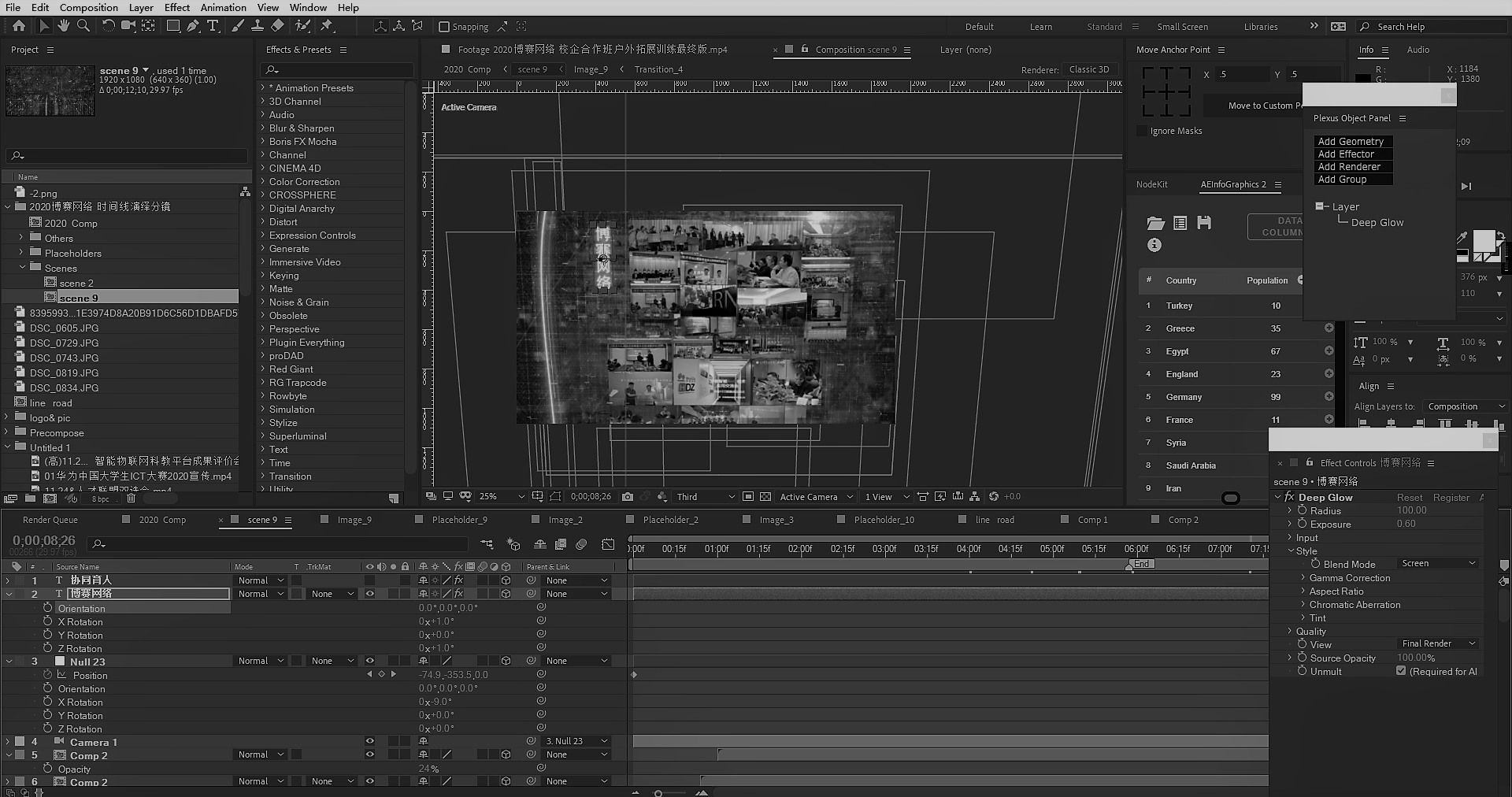
Task: Click the Effects & Presets search field
Action: coord(337,70)
